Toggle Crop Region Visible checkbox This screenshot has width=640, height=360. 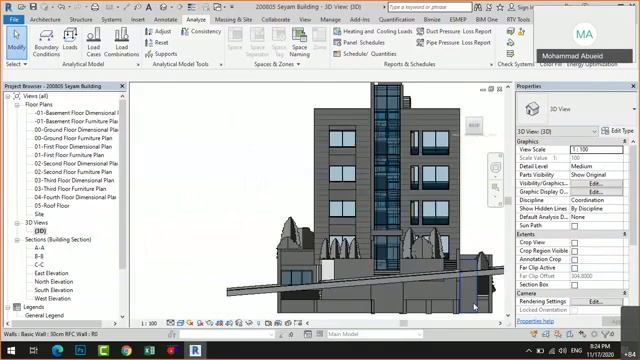pos(574,251)
